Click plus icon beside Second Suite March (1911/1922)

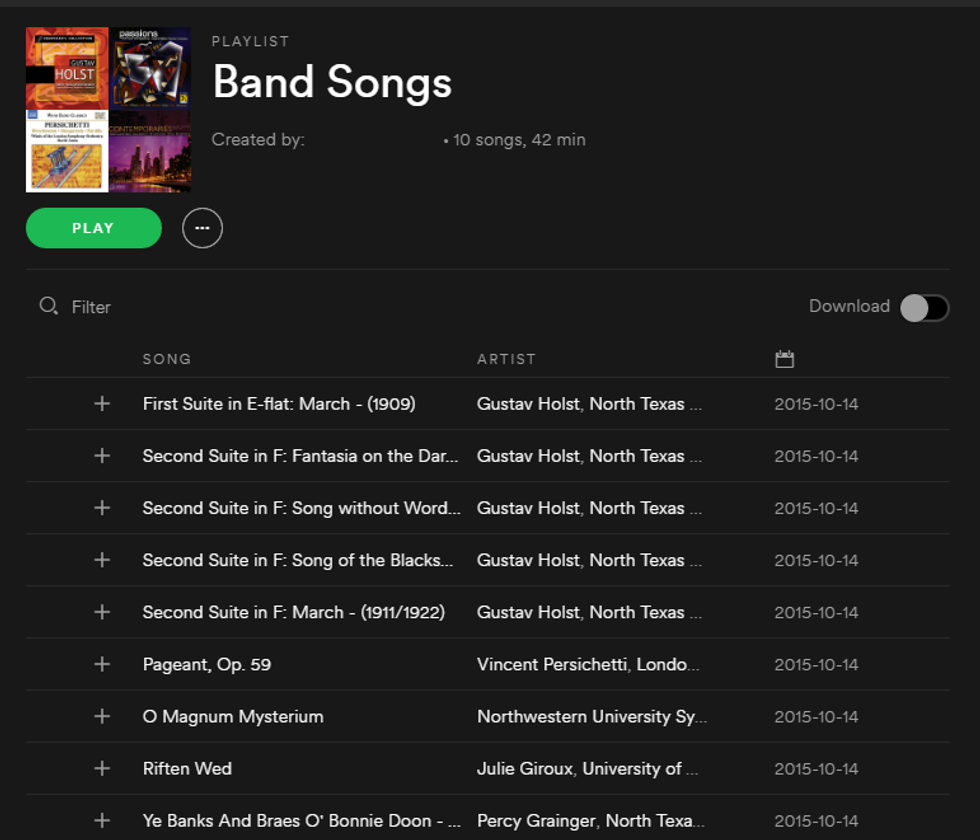101,612
